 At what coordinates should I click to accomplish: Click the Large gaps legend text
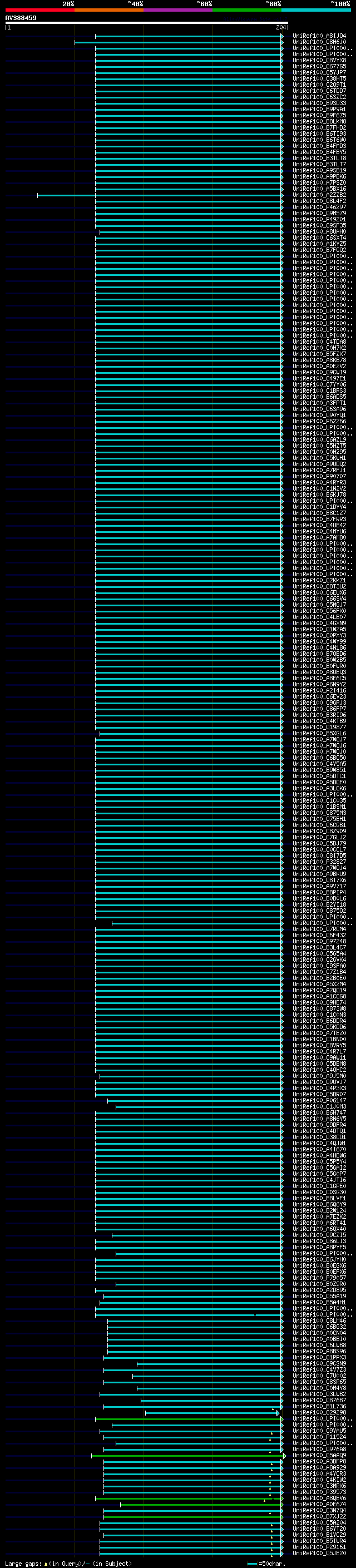click(x=68, y=1564)
